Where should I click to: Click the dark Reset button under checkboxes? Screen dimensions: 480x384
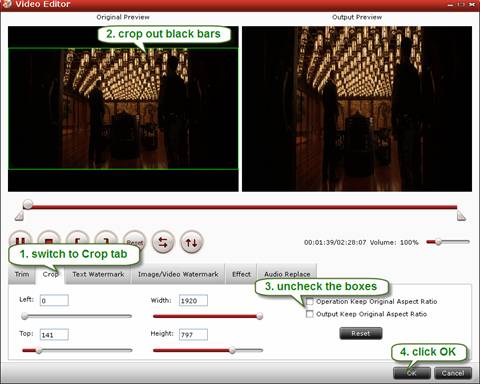(361, 333)
